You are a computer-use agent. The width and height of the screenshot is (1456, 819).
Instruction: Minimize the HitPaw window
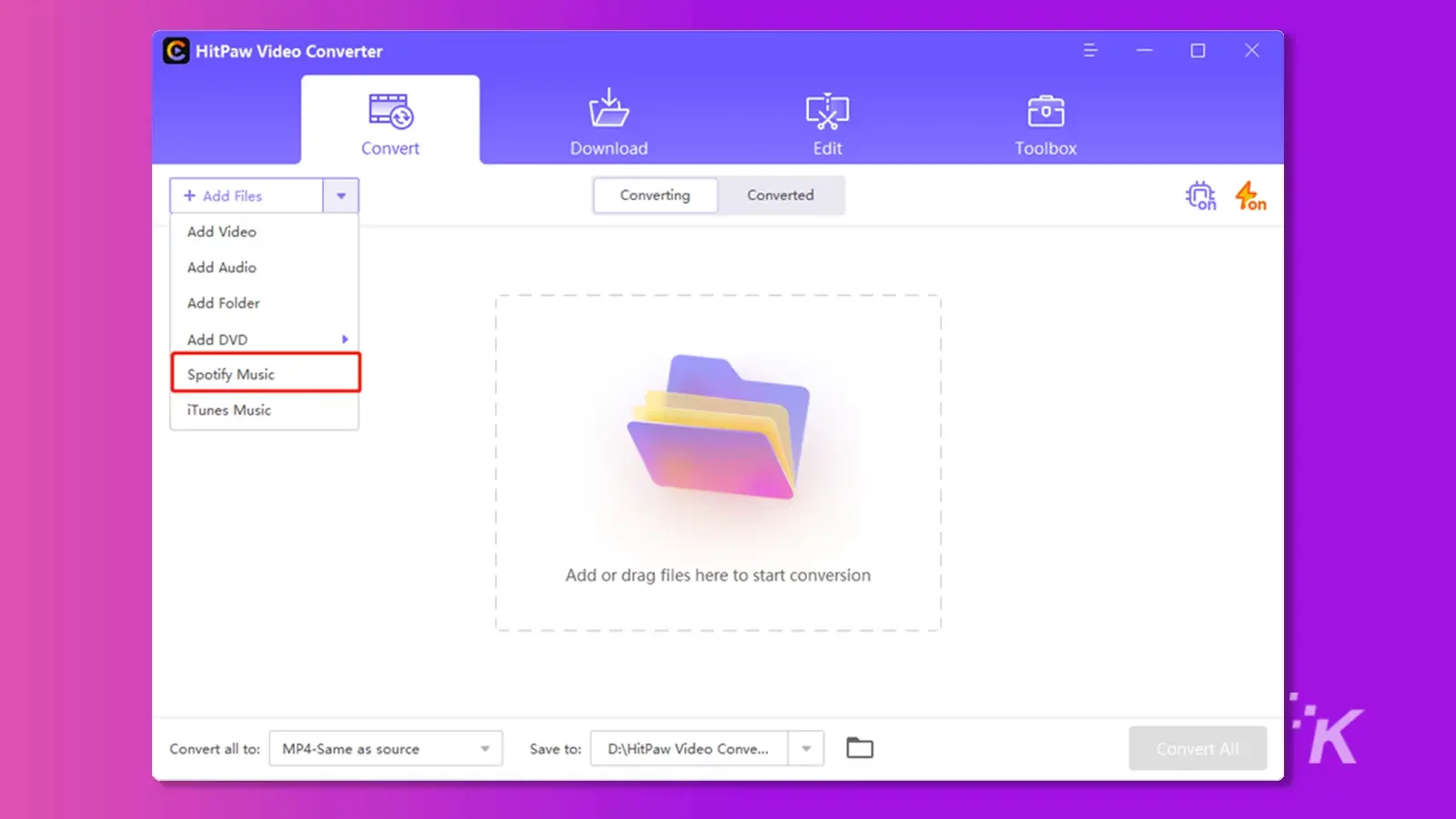[x=1144, y=51]
